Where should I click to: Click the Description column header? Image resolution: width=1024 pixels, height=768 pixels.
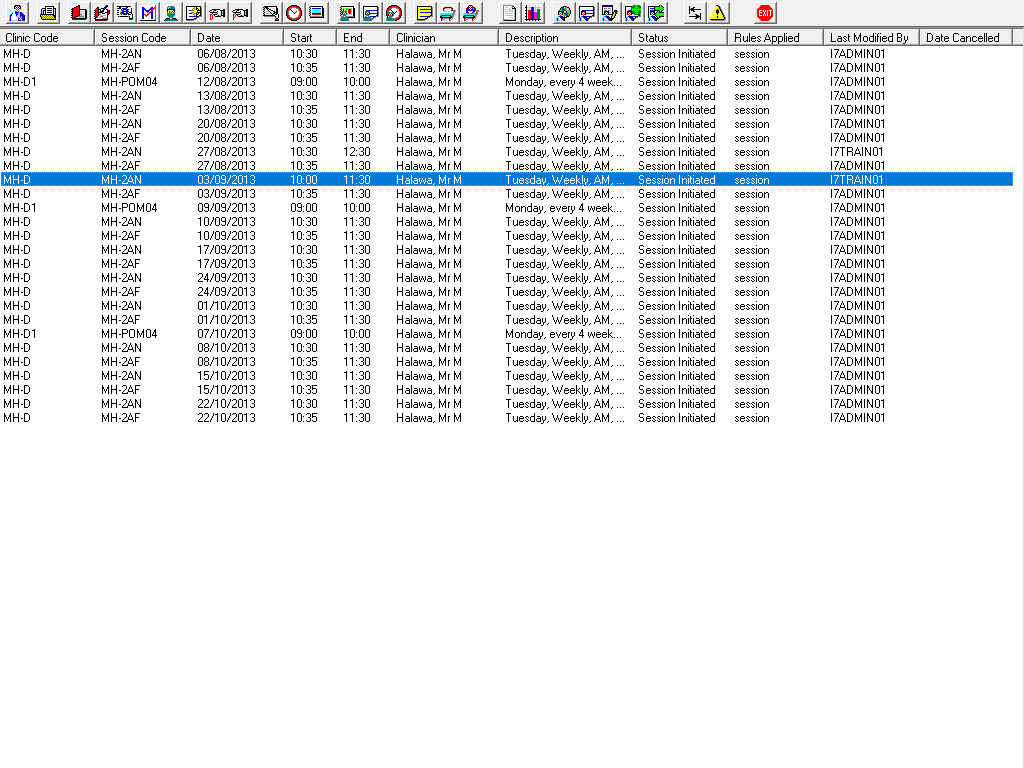click(565, 38)
